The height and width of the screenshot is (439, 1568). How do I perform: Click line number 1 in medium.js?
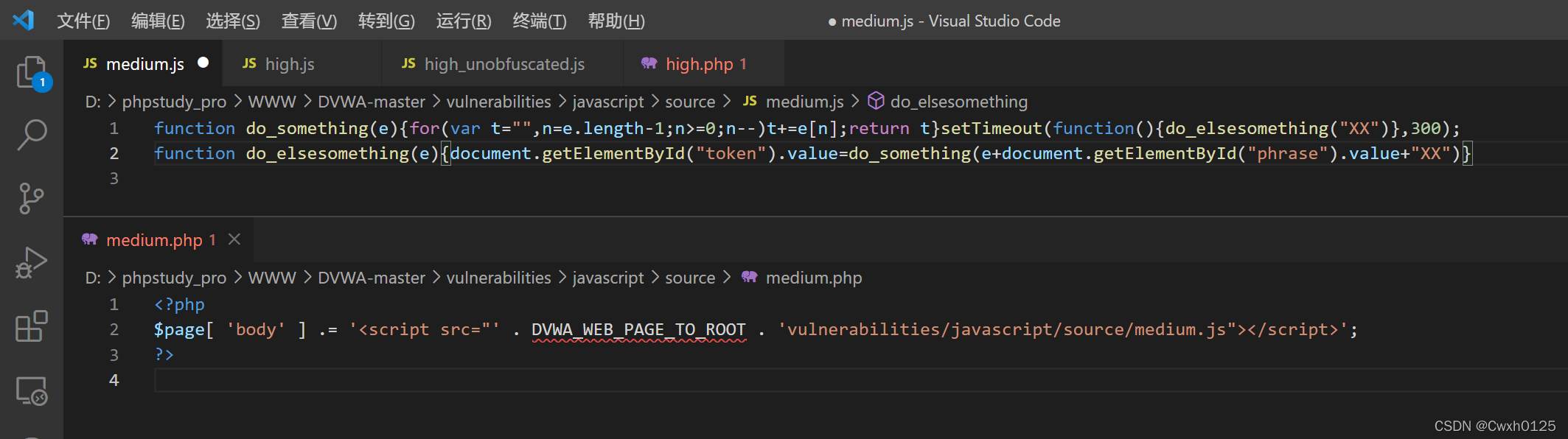tap(114, 128)
